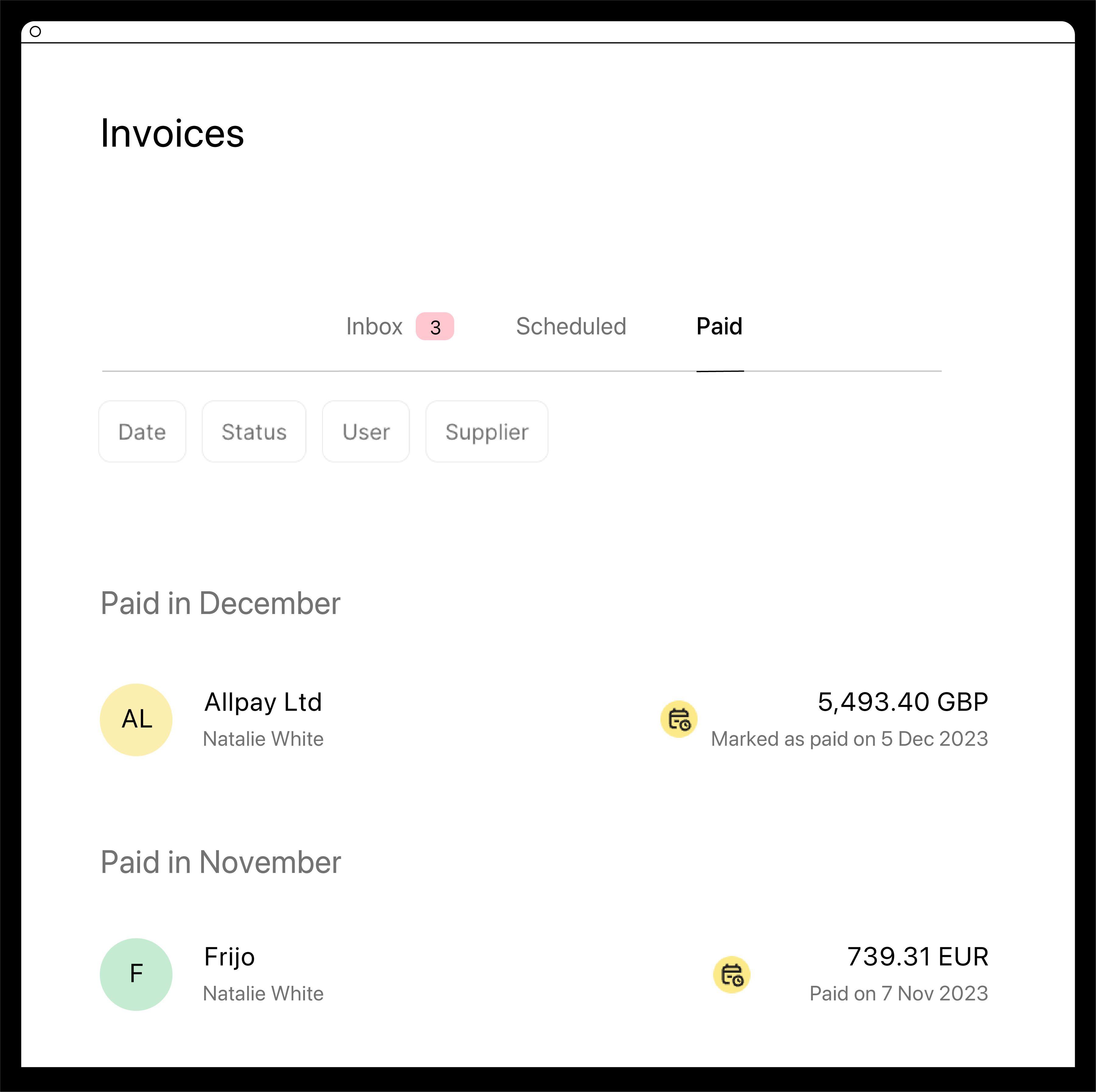Switch to the Inbox tab
The width and height of the screenshot is (1096, 1092).
coord(374,326)
